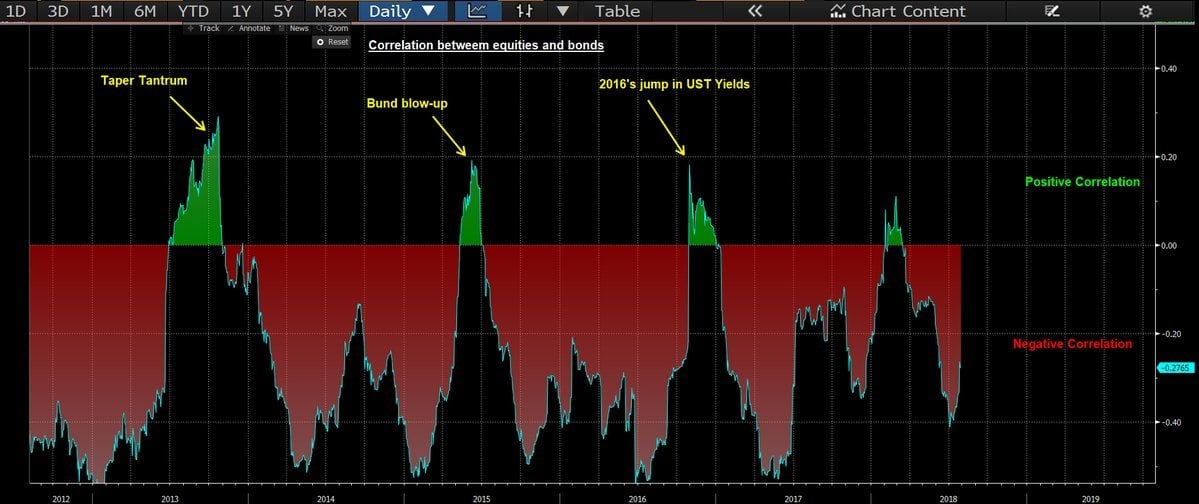The height and width of the screenshot is (504, 1199).
Task: Click the Taper Tantrum annotation label
Action: 143,79
